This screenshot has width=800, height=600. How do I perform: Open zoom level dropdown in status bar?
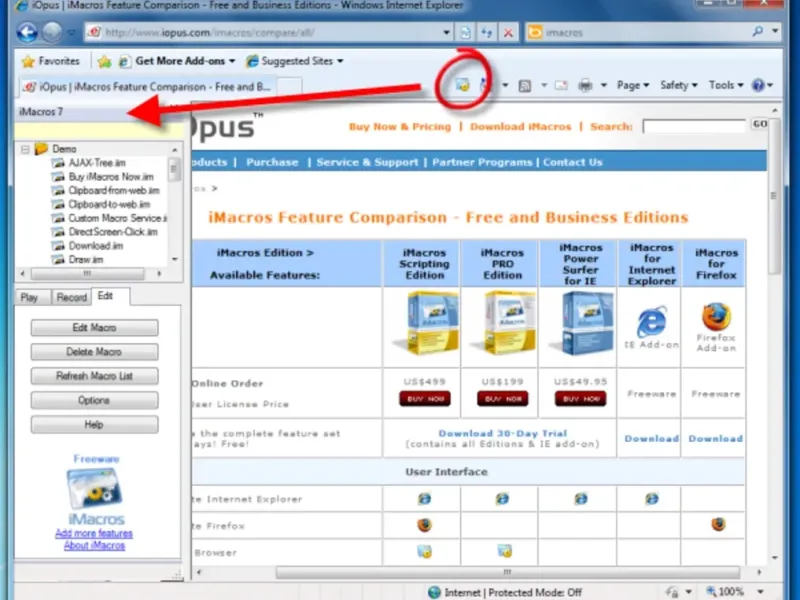760,592
